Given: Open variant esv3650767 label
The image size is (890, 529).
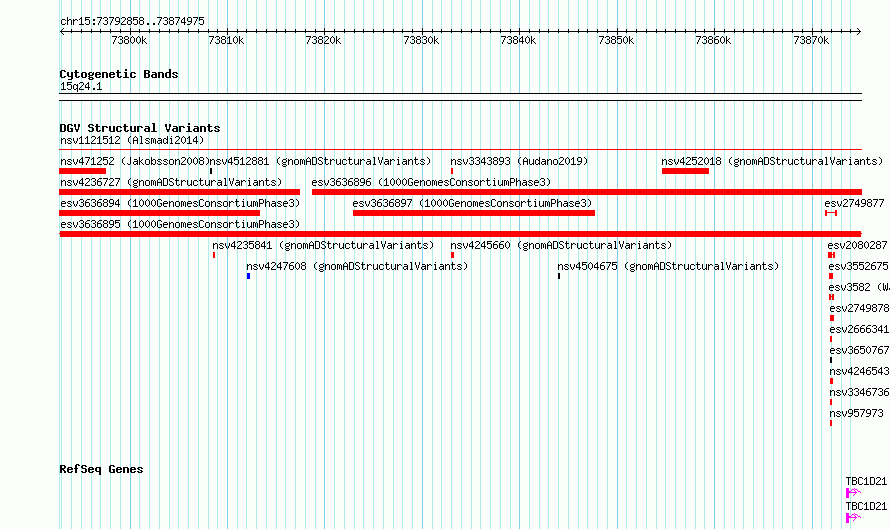Looking at the screenshot, I should 859,350.
